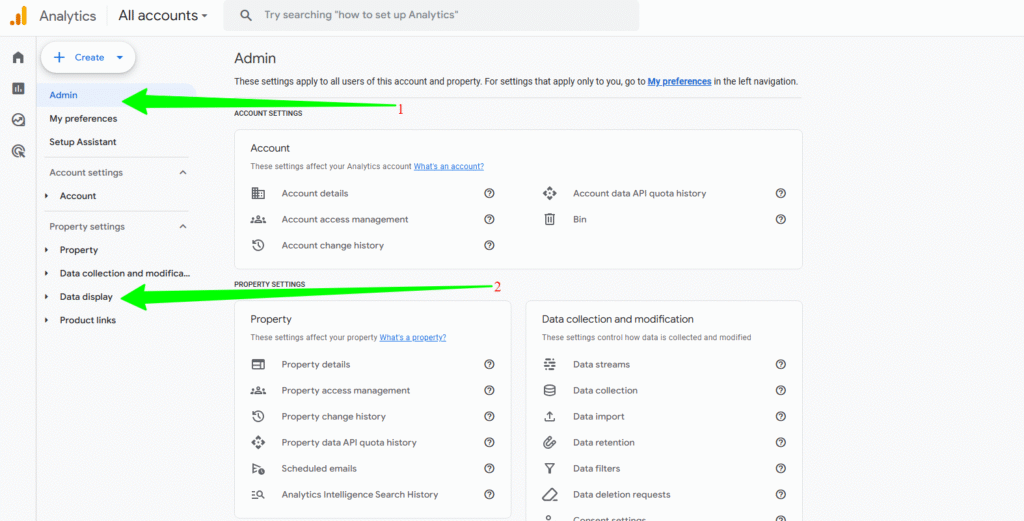
Task: Focus the Analytics search field
Action: tap(431, 15)
